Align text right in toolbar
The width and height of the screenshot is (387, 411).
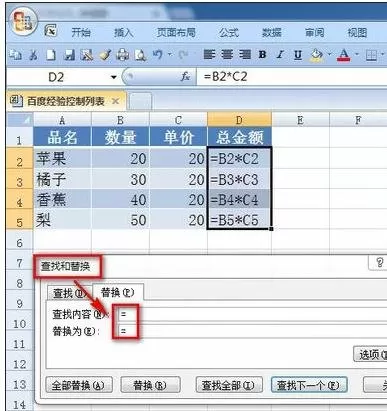click(x=245, y=54)
